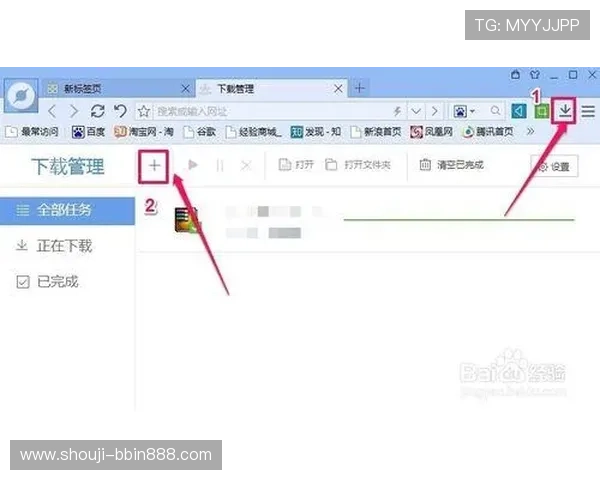Click the lightning speed mode icon
The height and width of the screenshot is (480, 600).
397,111
